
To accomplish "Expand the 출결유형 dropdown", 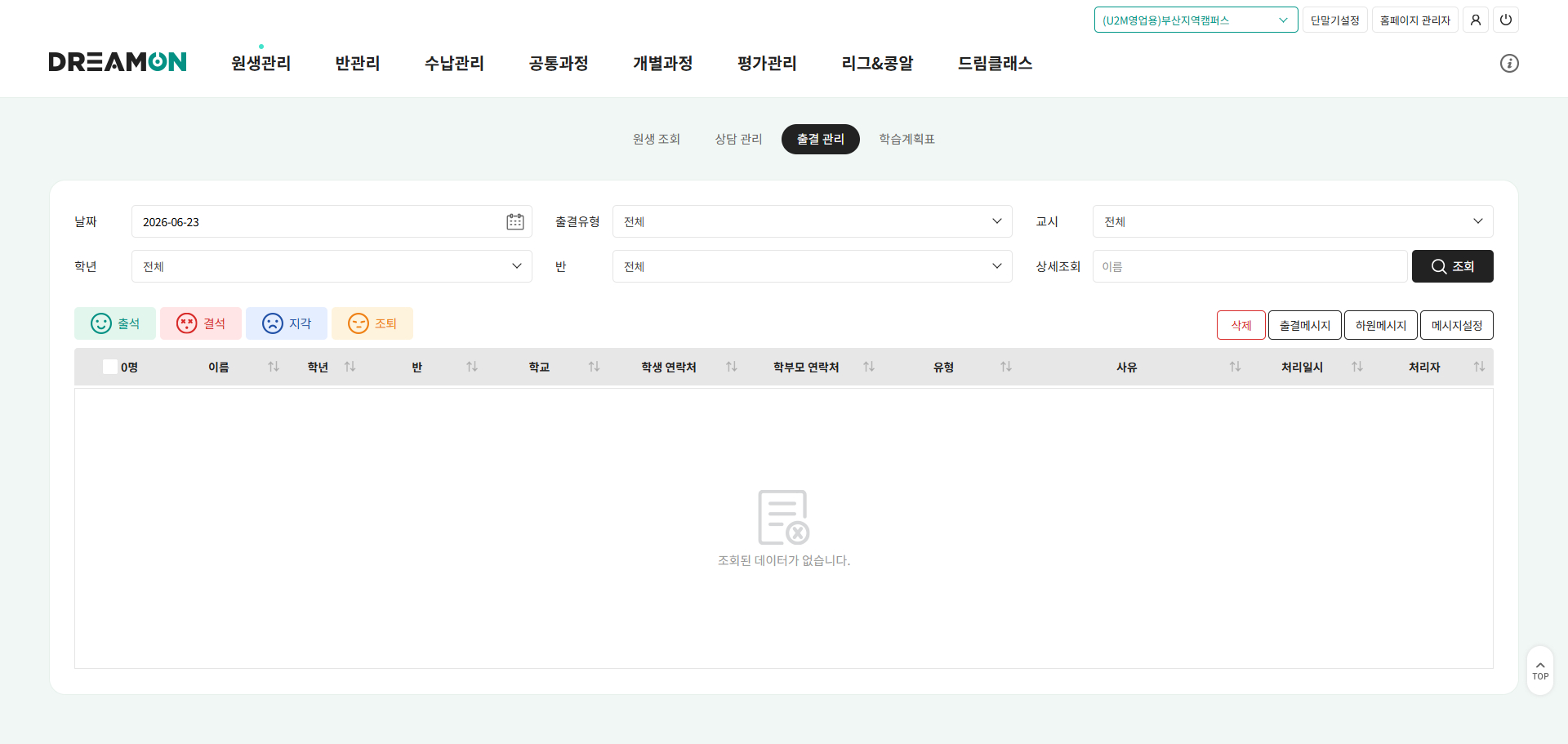I will [x=812, y=221].
